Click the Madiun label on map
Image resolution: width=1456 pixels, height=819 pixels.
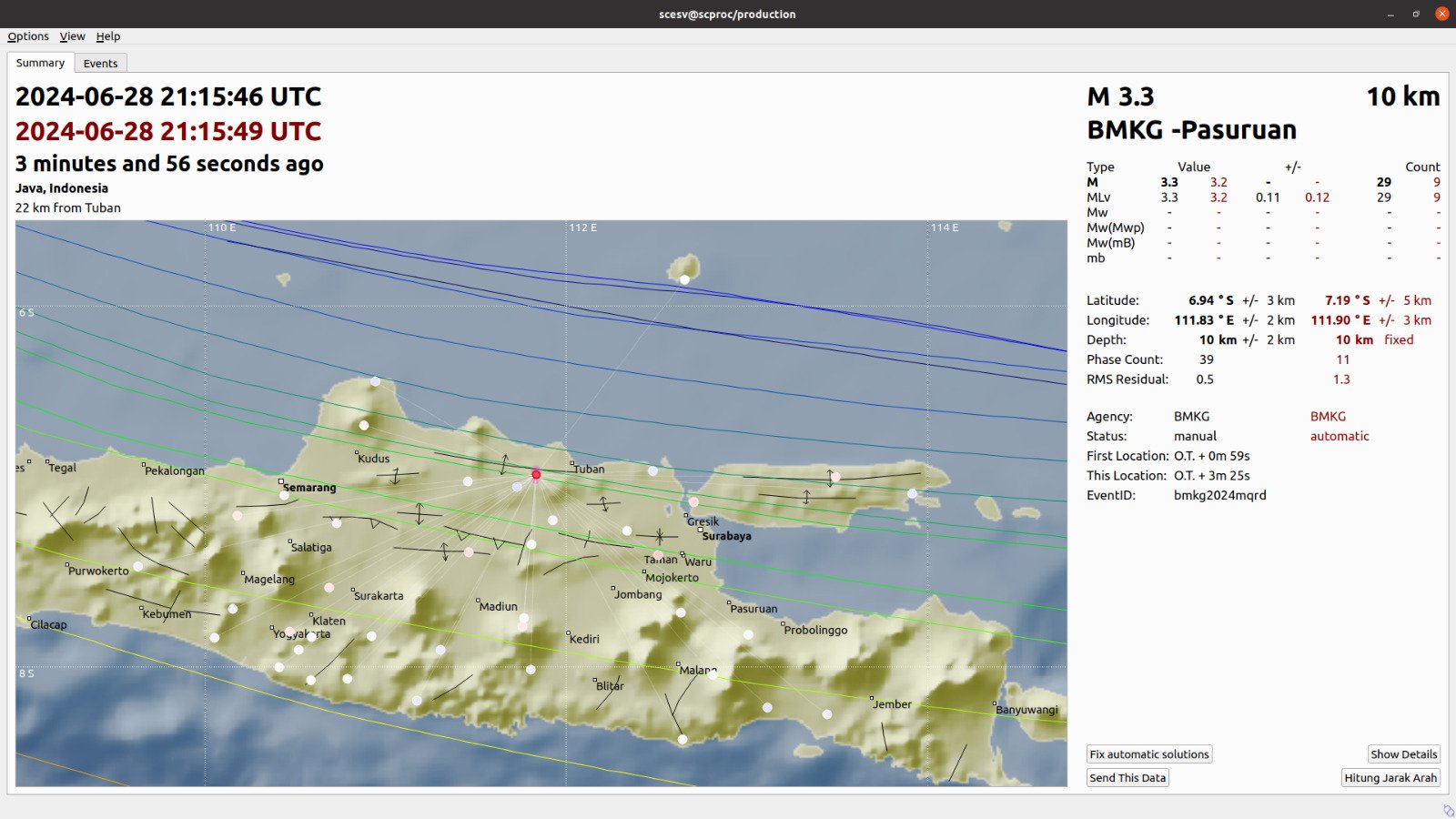point(498,606)
